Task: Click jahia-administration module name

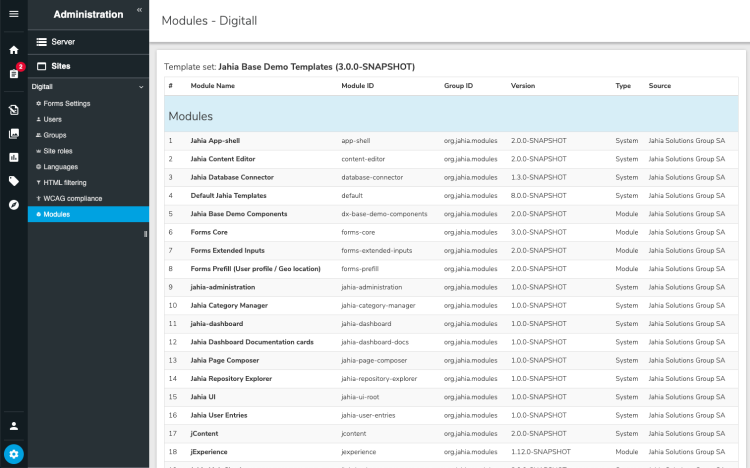Action: click(x=222, y=287)
